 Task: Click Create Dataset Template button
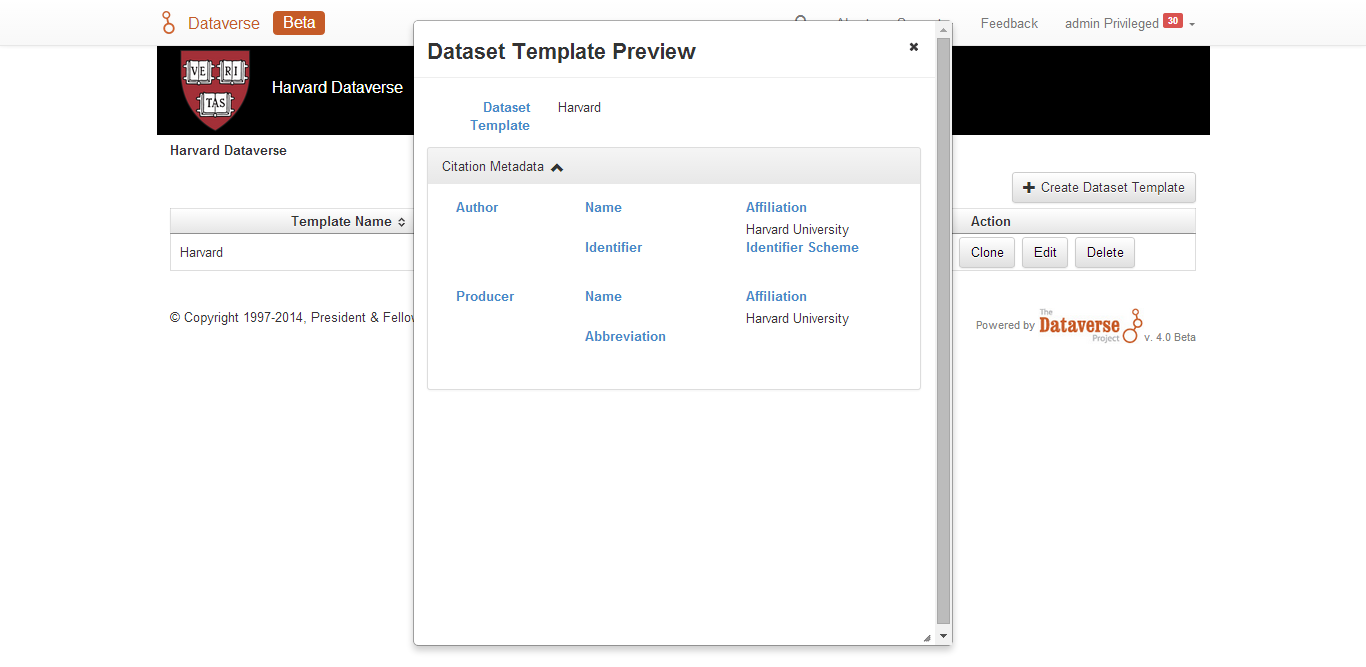(1104, 187)
